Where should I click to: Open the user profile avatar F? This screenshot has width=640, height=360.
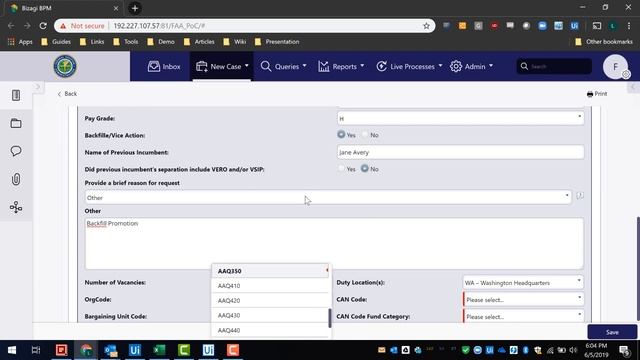pyautogui.click(x=615, y=67)
